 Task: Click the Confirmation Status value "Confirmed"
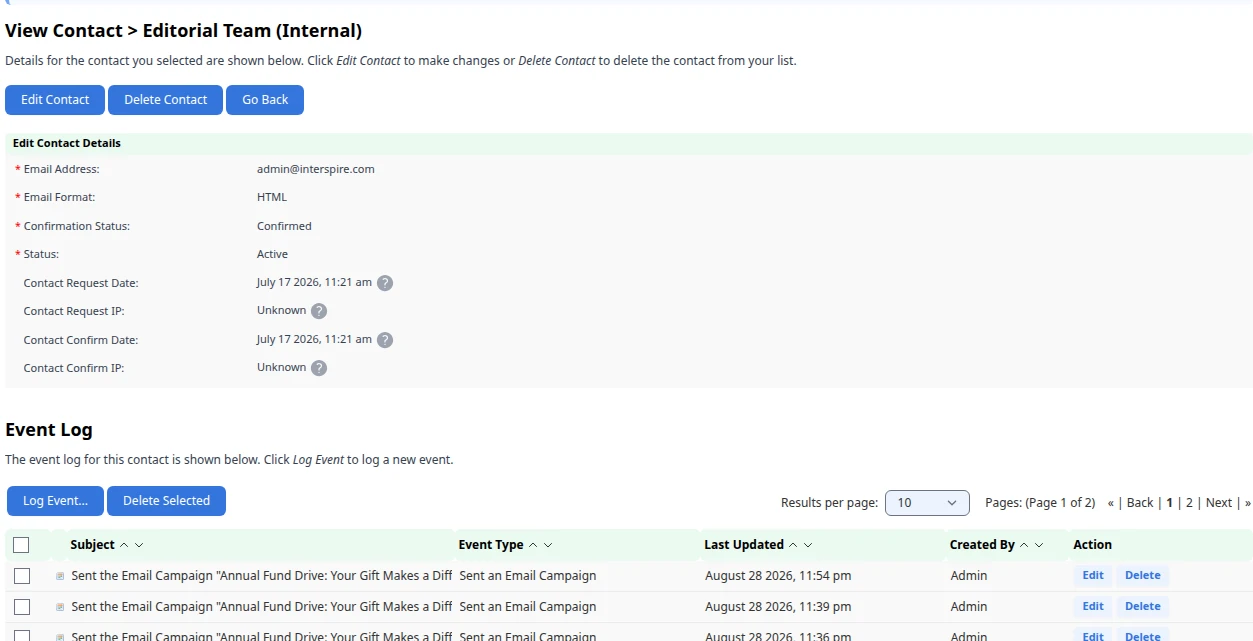284,226
